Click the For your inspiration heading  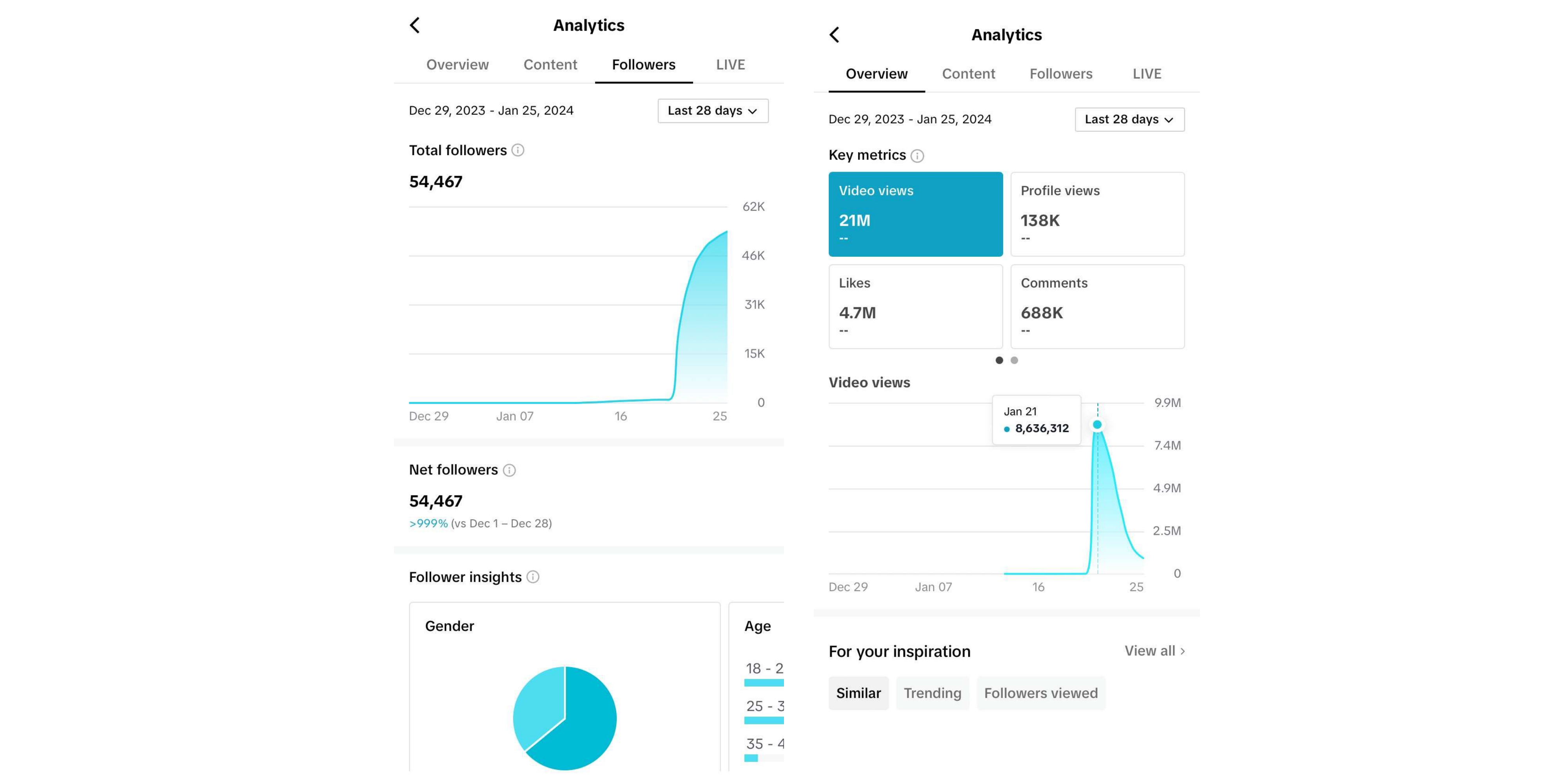[899, 651]
